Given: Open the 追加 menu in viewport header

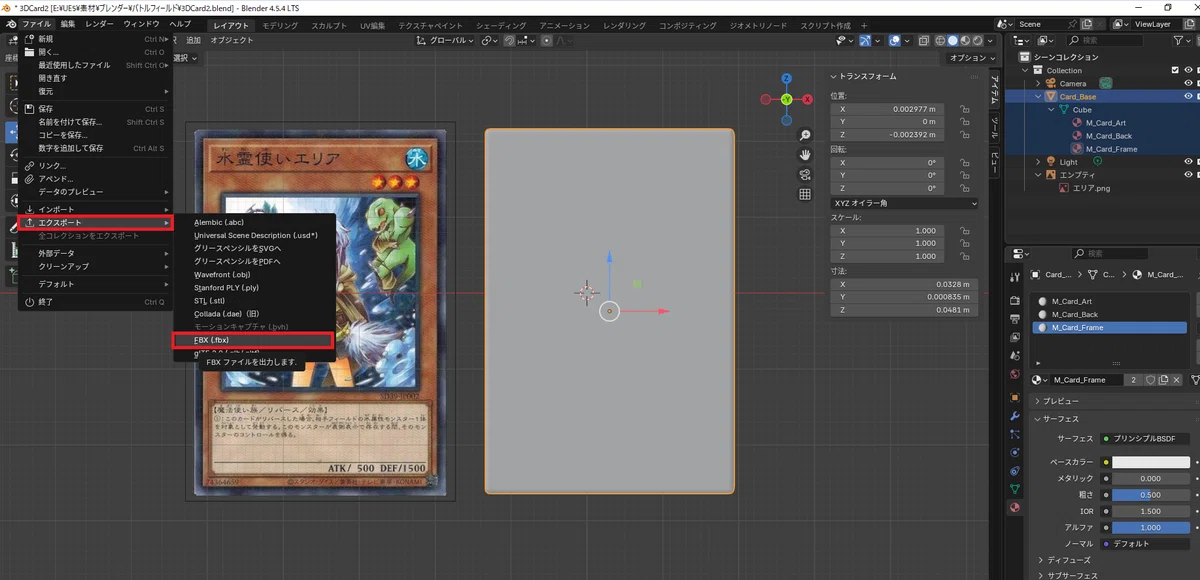Looking at the screenshot, I should pos(194,40).
